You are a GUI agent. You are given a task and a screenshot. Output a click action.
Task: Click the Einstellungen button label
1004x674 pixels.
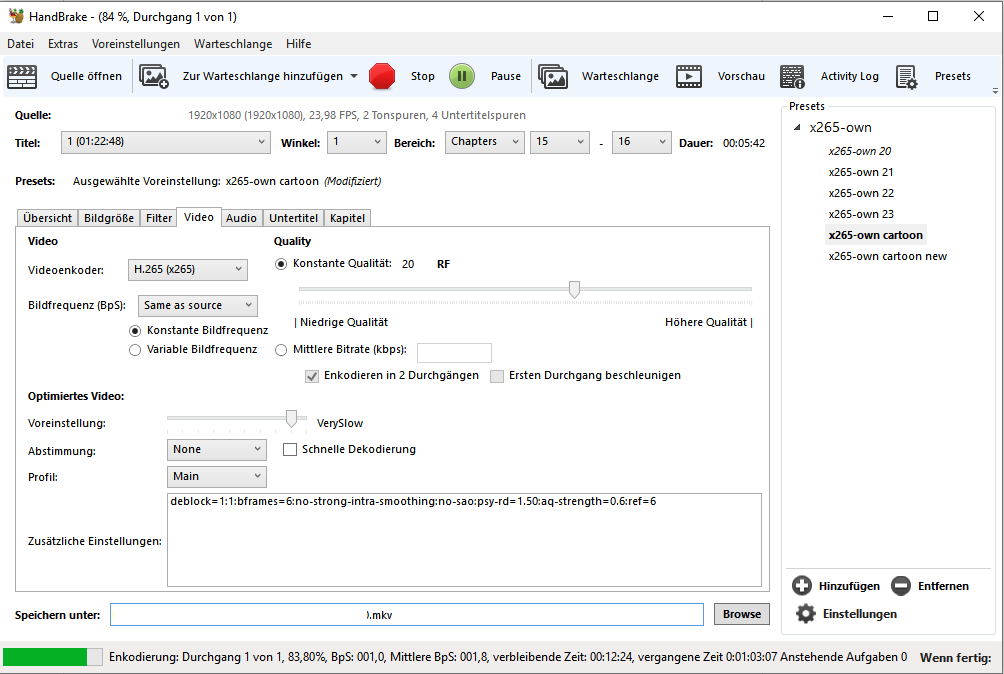point(860,614)
